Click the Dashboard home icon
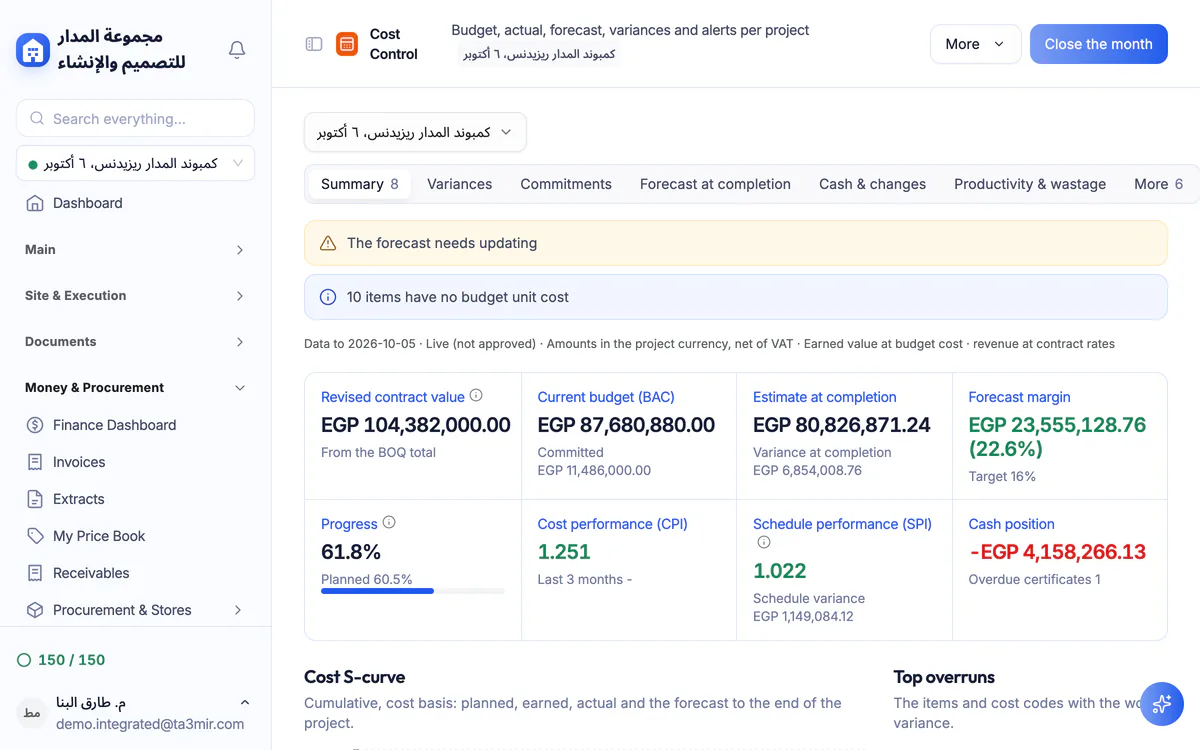The width and height of the screenshot is (1200, 750). 35,203
